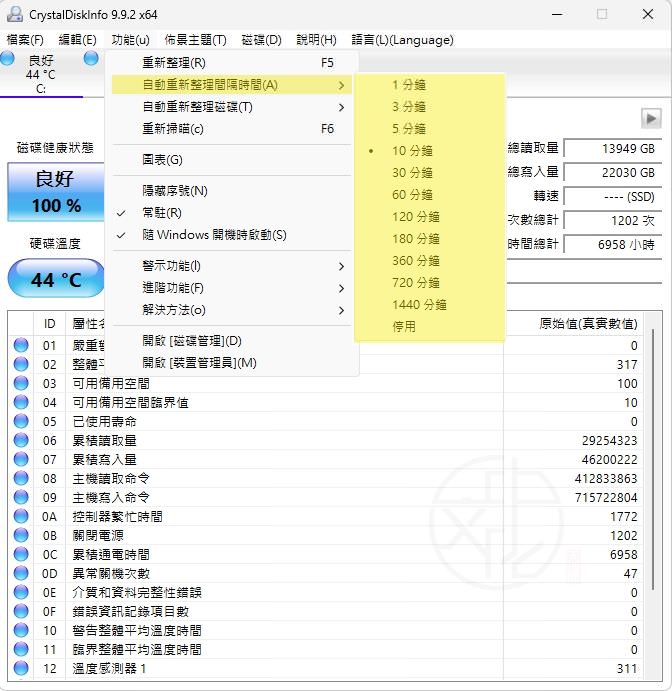Expand 自動重新整理磁碟(T) submenu
672x691 pixels.
pos(232,107)
